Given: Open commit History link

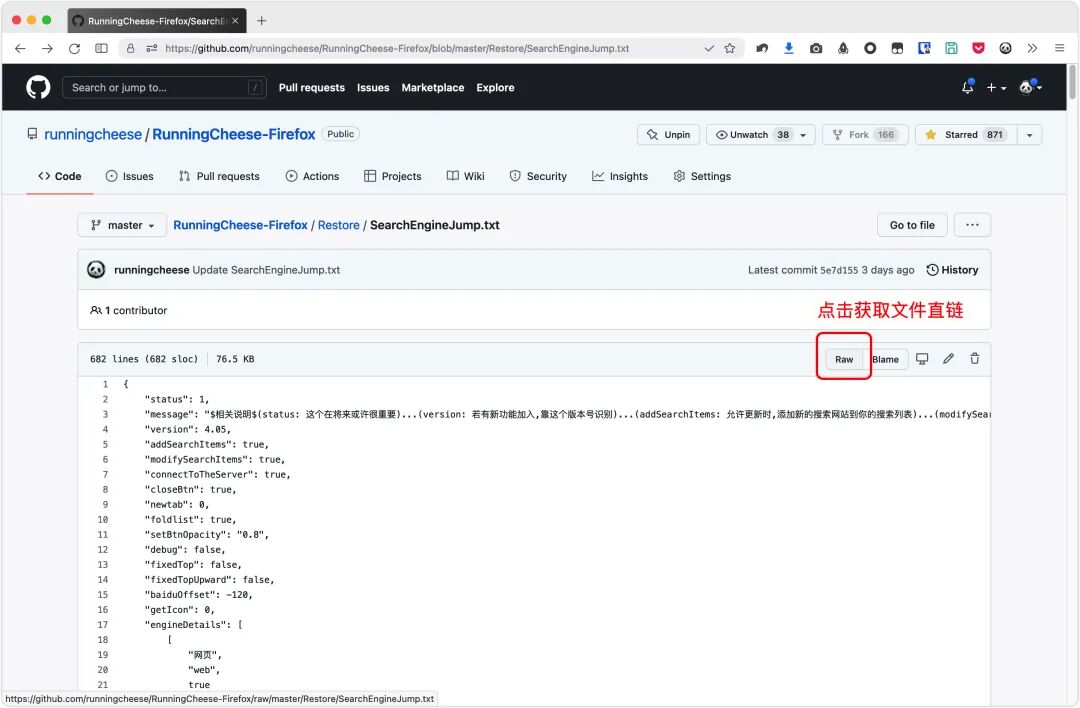Looking at the screenshot, I should pyautogui.click(x=953, y=270).
